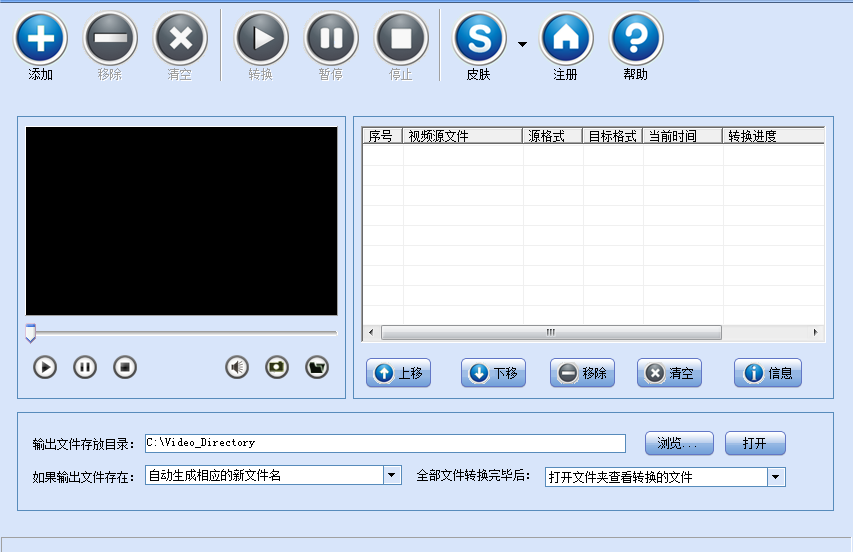Open the 皮肤 skin icon
Image resolution: width=853 pixels, height=552 pixels.
pos(480,38)
